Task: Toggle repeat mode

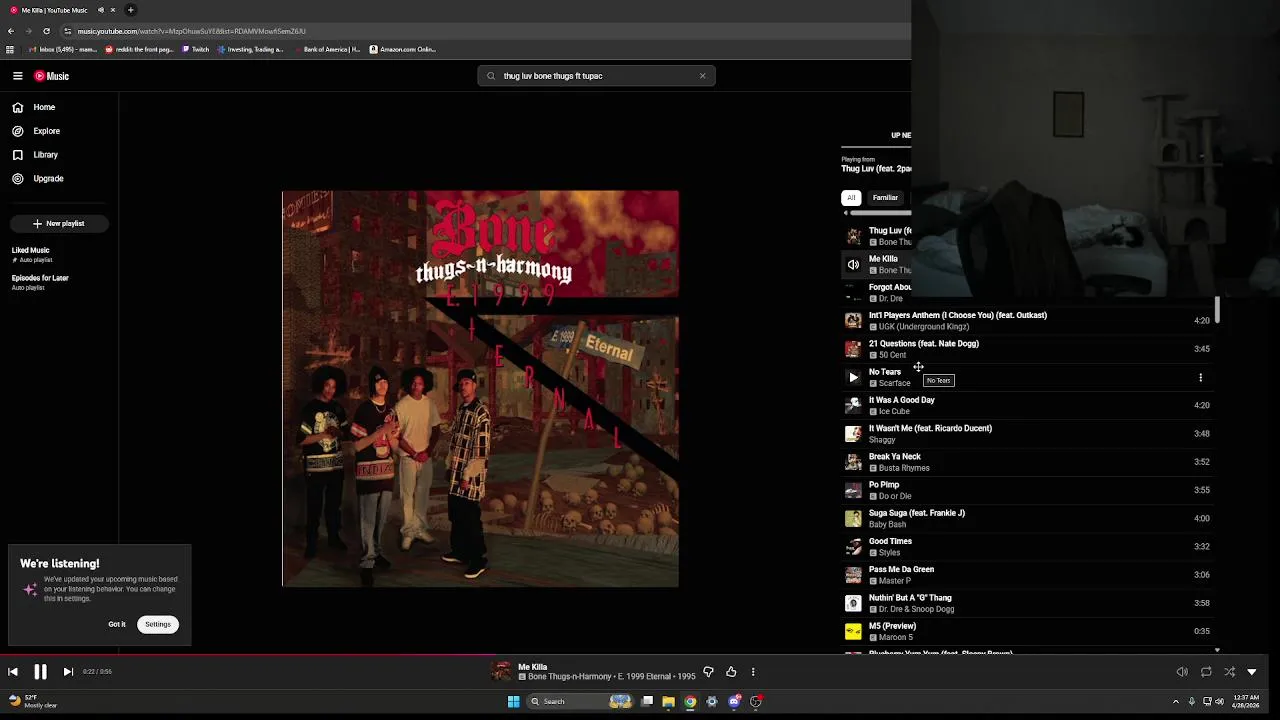Action: [x=1206, y=672]
